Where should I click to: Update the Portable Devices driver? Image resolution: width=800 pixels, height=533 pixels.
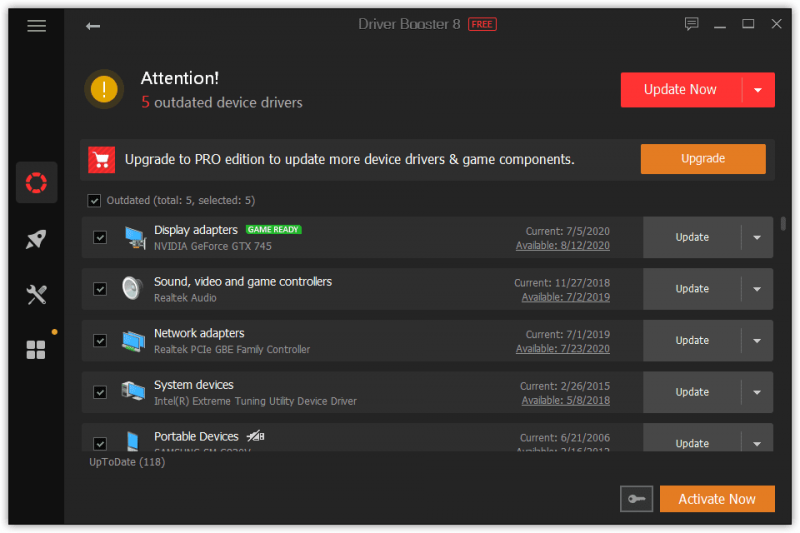(692, 441)
